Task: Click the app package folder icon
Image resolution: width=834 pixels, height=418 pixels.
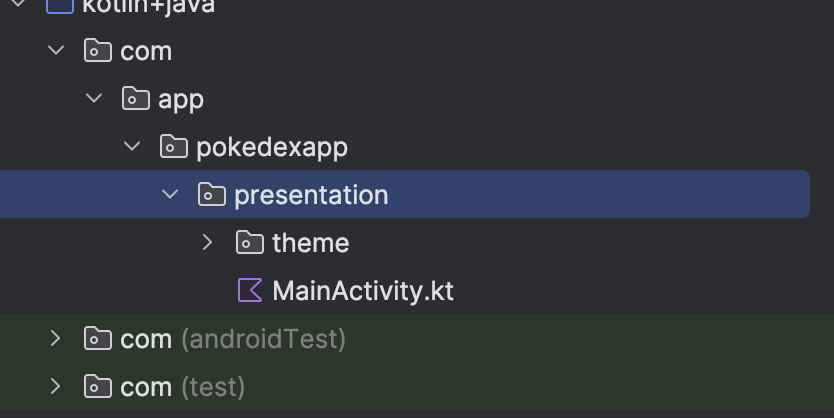Action: point(135,99)
